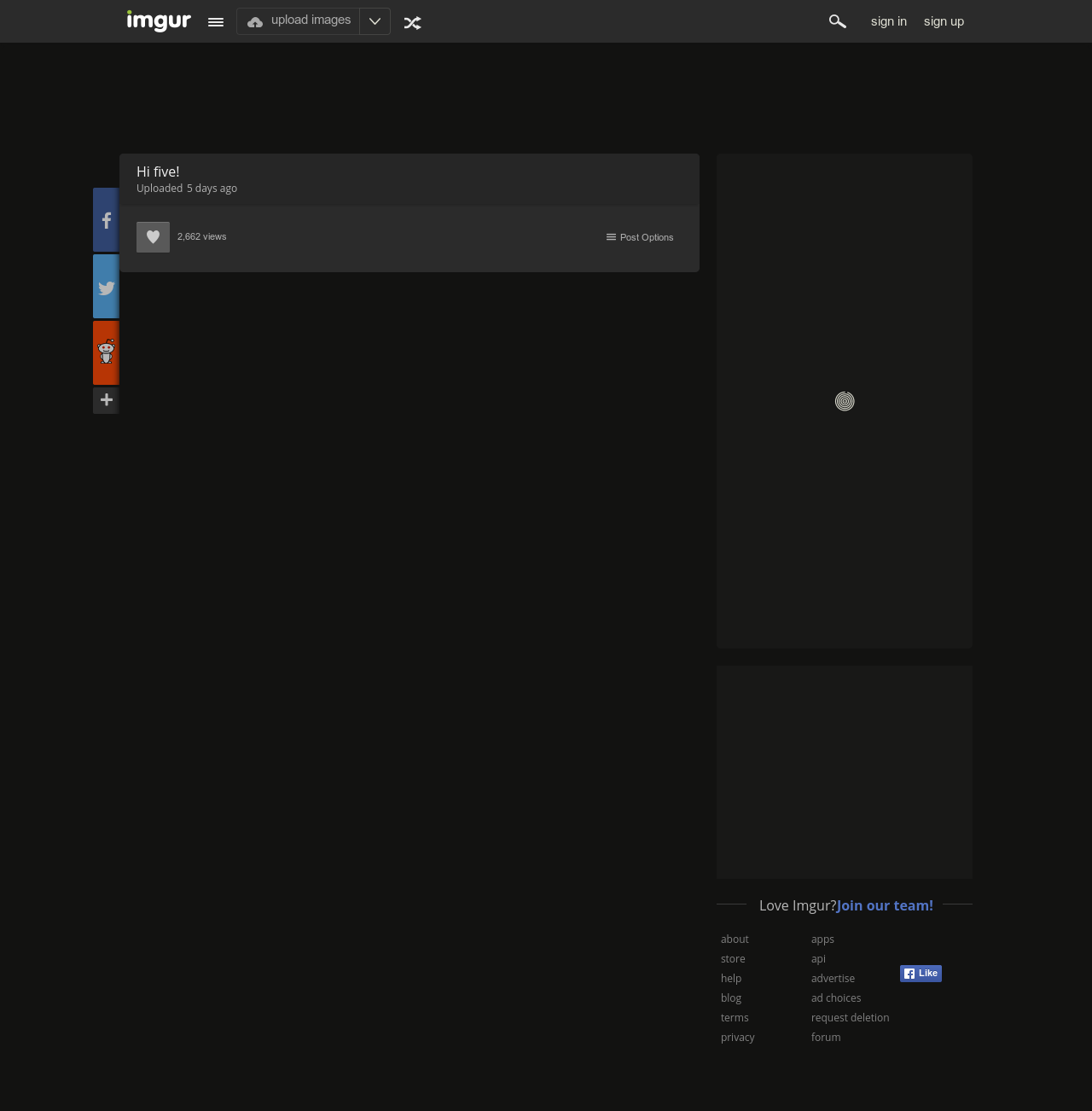The width and height of the screenshot is (1092, 1111).
Task: Click the '2,662 views' count
Action: (202, 236)
